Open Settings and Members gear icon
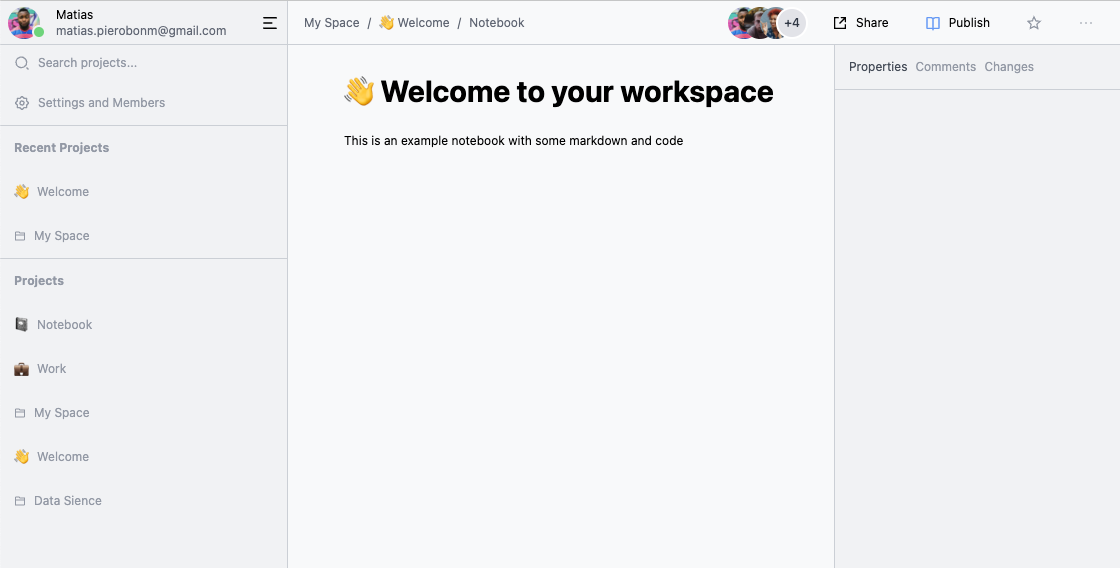The width and height of the screenshot is (1120, 568). tap(22, 103)
